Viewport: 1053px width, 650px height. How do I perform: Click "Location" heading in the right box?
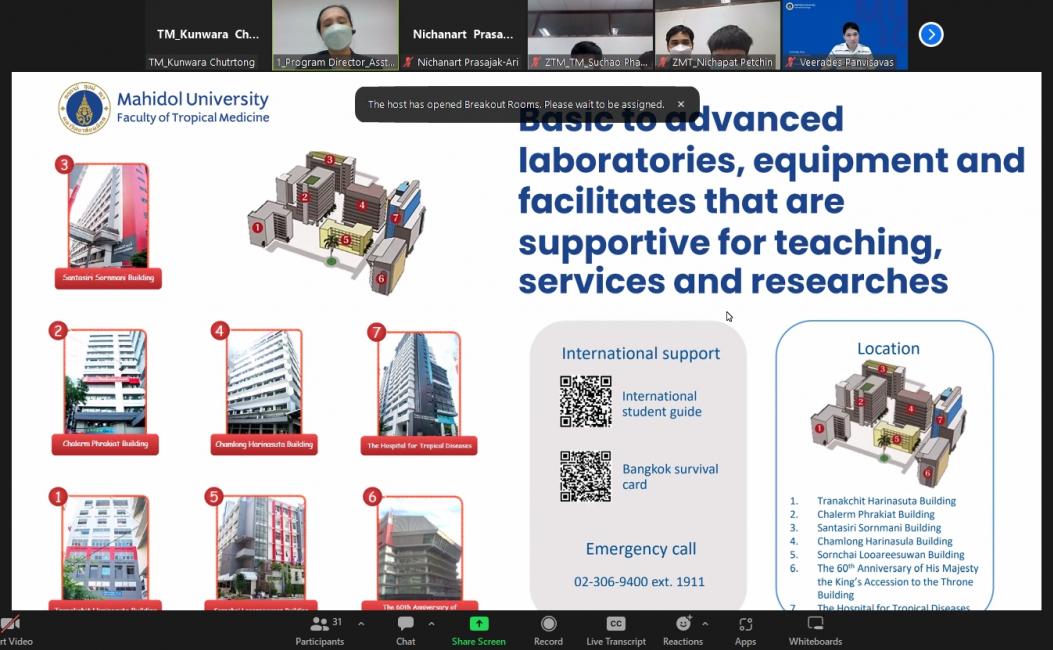(888, 349)
